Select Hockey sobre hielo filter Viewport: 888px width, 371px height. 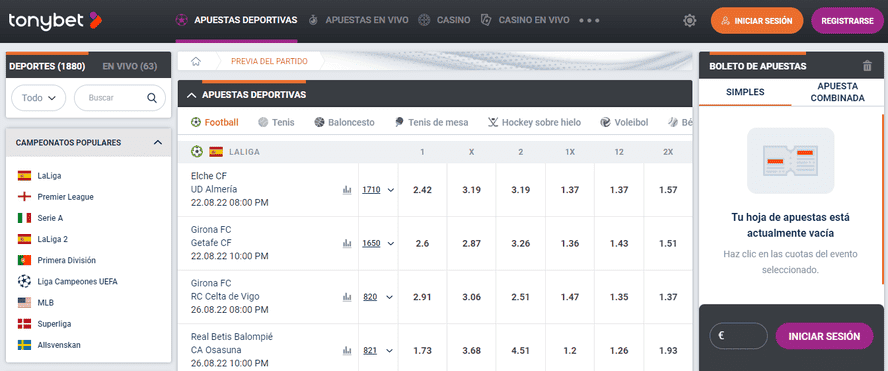[x=535, y=122]
